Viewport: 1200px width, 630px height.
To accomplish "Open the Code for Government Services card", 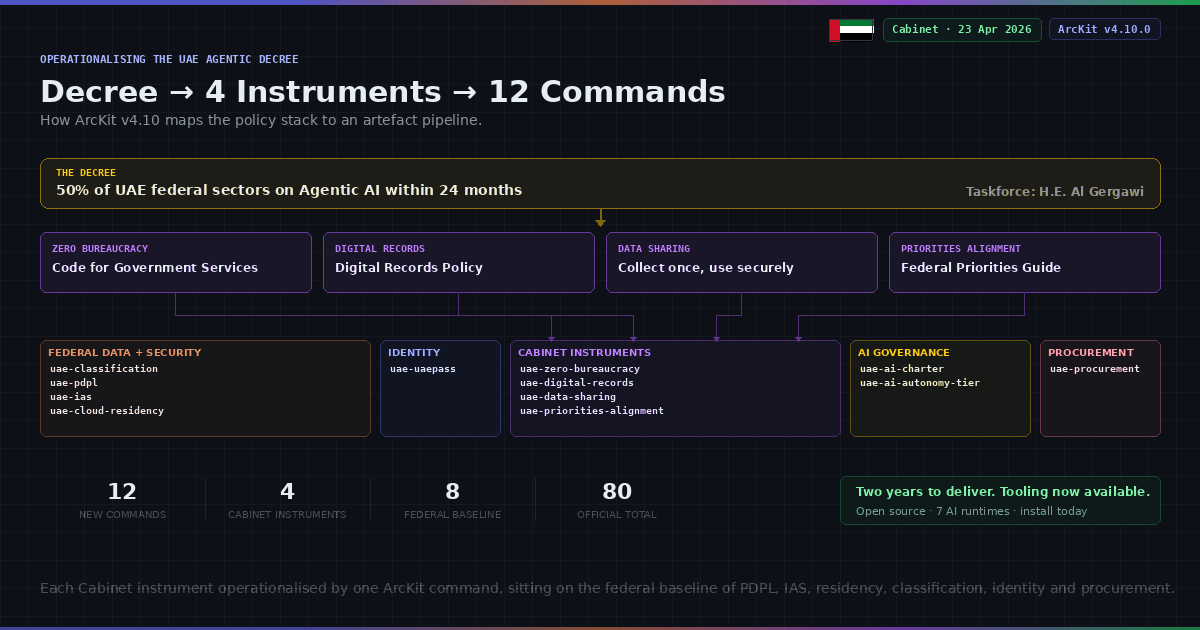I will tap(176, 262).
